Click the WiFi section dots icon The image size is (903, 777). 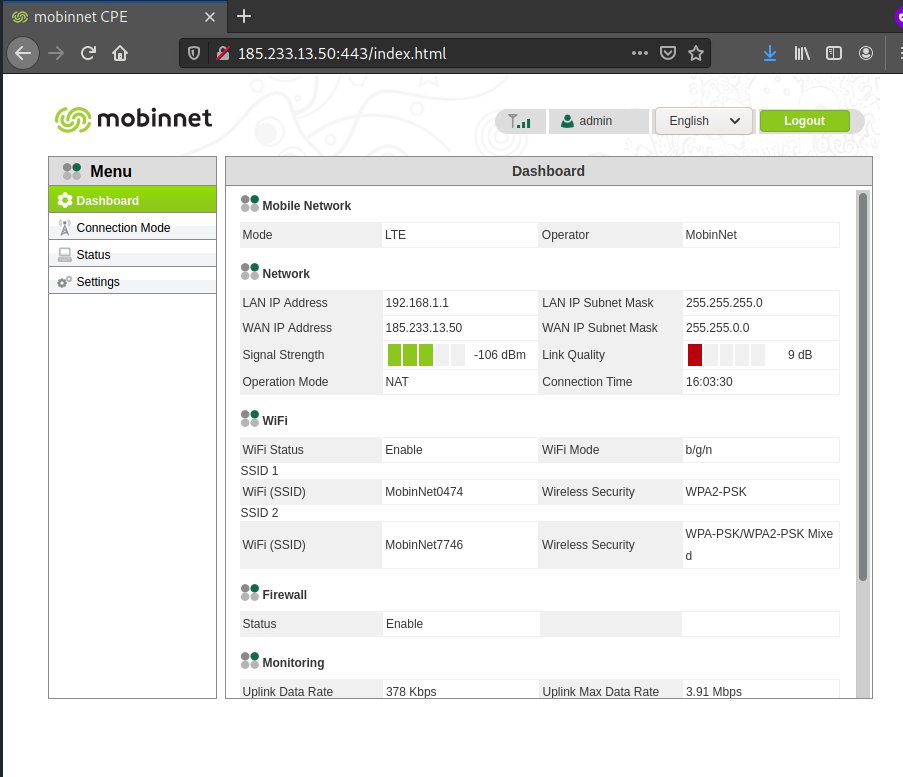[250, 418]
